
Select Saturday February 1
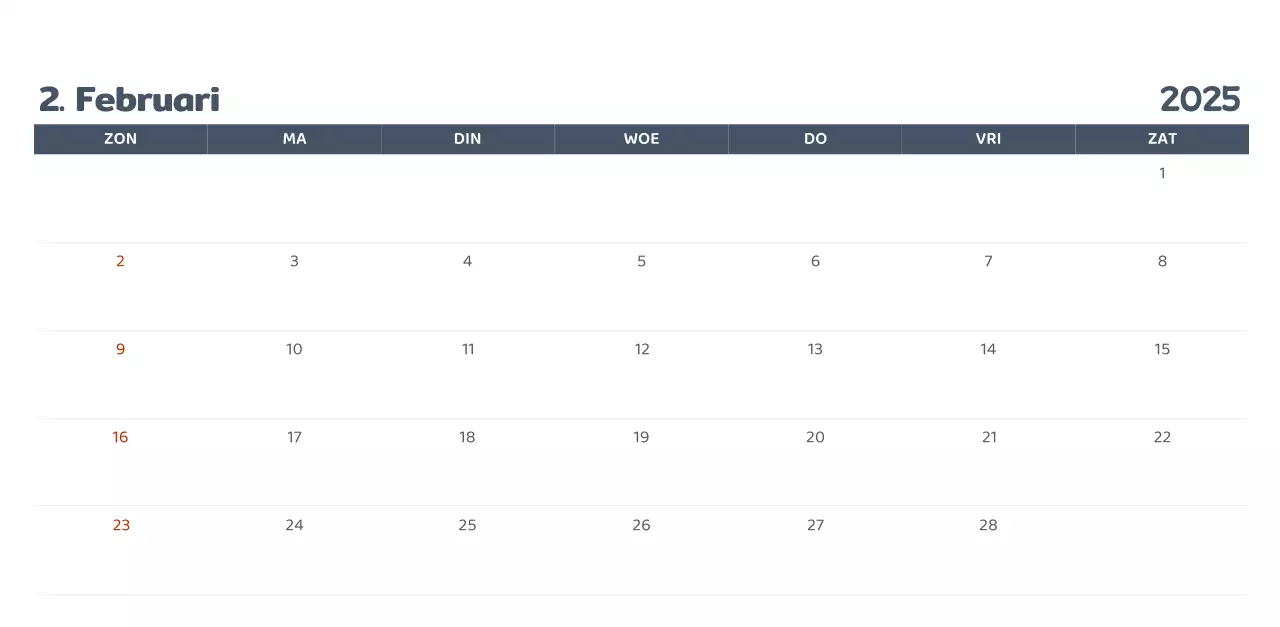(1162, 173)
